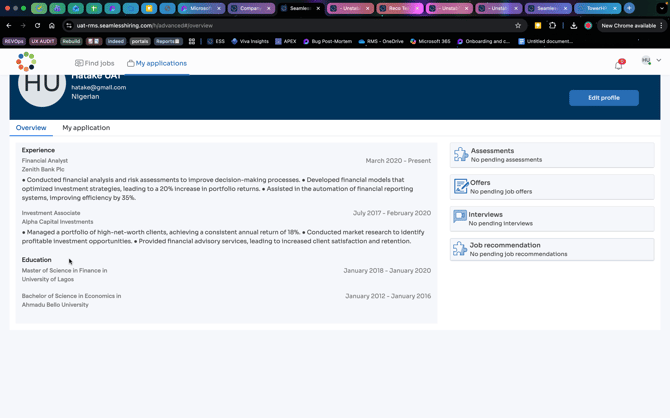Click the Edit profile button
Image resolution: width=670 pixels, height=418 pixels.
(603, 98)
